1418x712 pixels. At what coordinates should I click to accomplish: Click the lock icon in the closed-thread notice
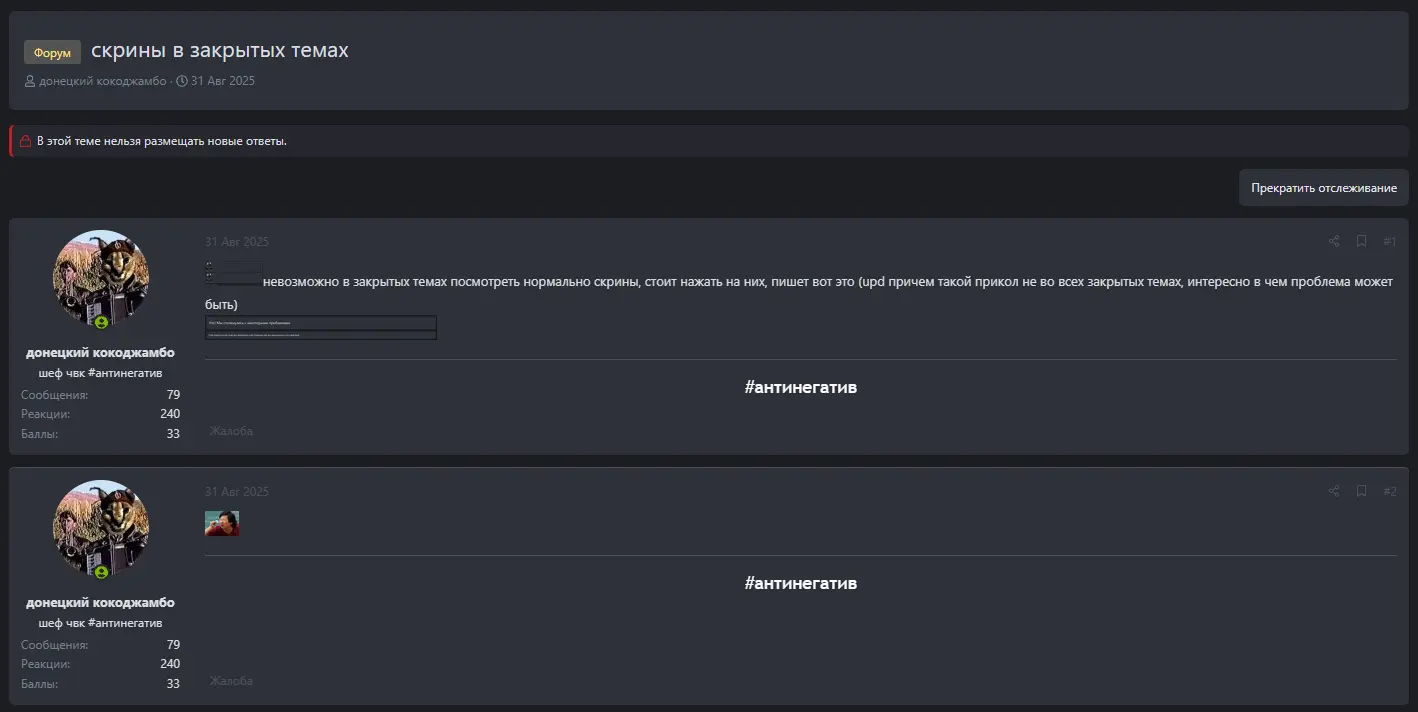click(x=26, y=141)
